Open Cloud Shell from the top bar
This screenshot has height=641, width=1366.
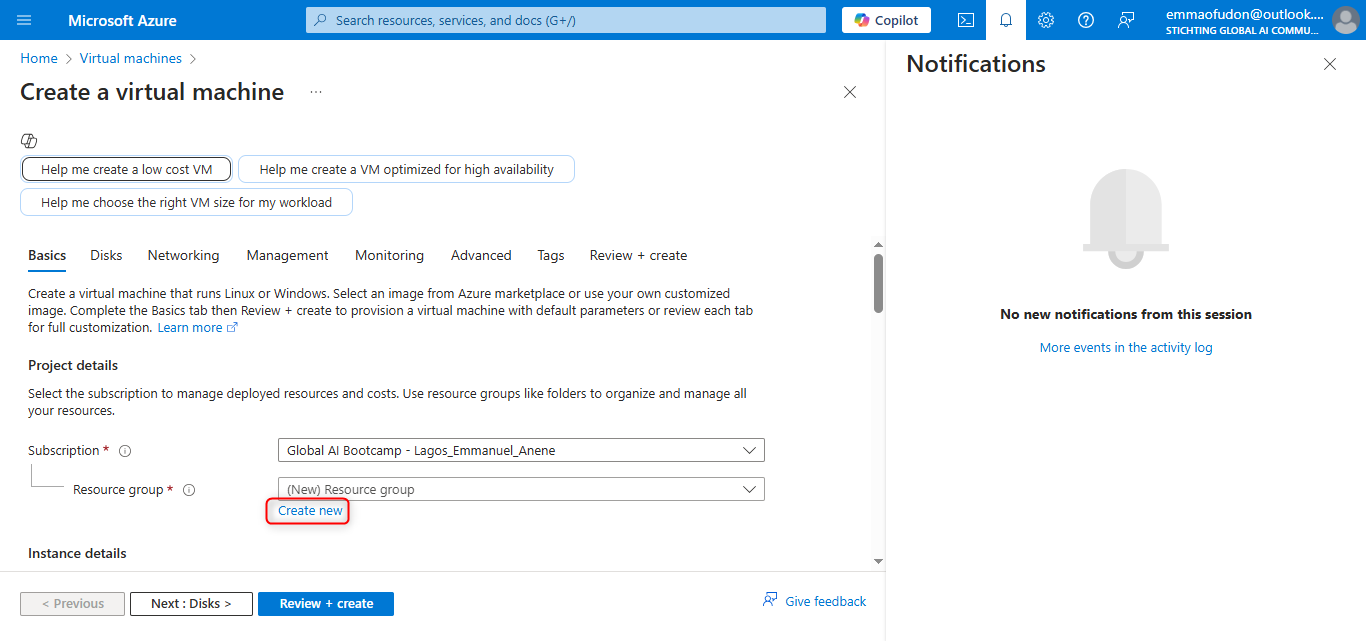[x=966, y=20]
